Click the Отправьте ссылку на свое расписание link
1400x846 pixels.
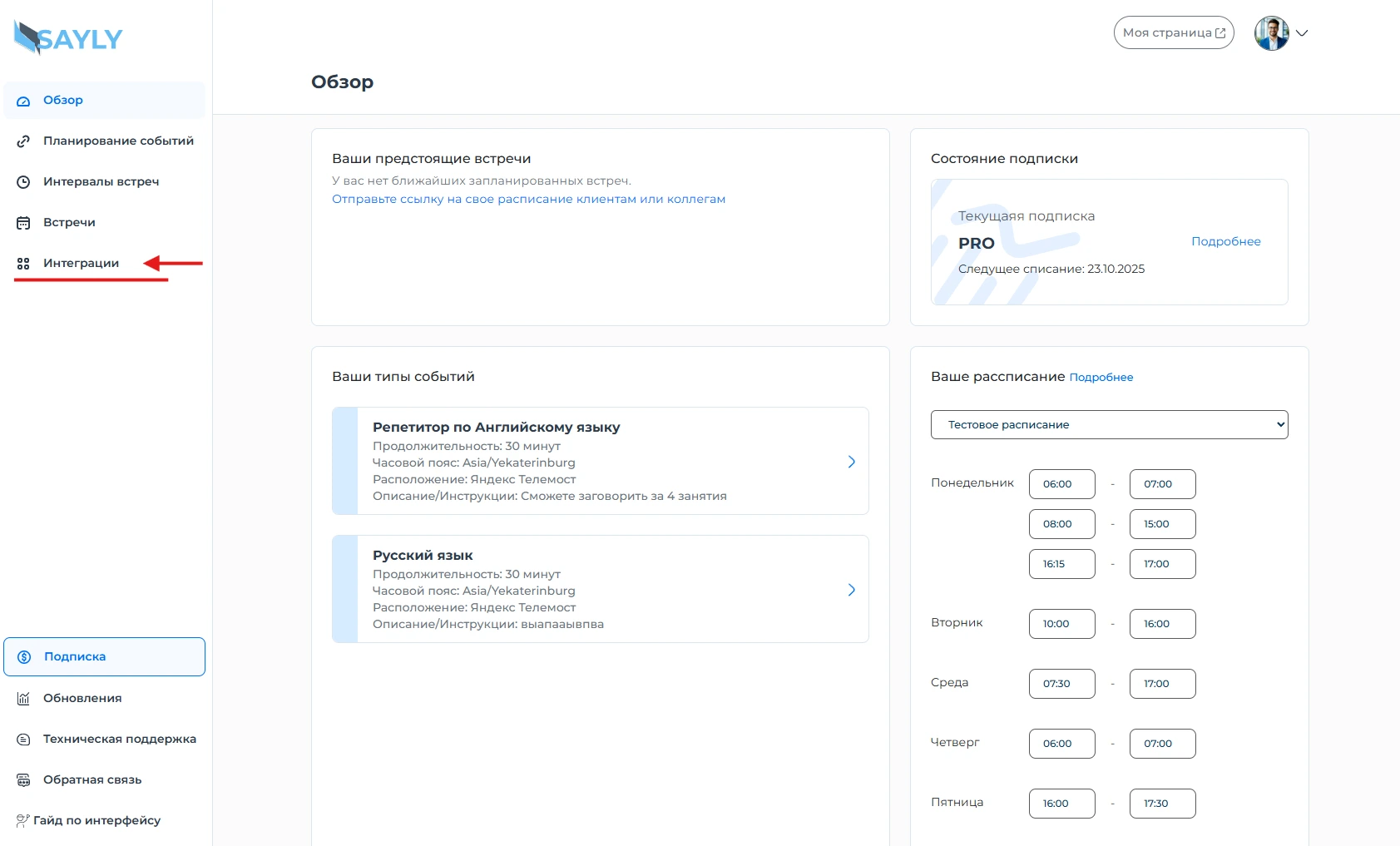click(x=528, y=200)
